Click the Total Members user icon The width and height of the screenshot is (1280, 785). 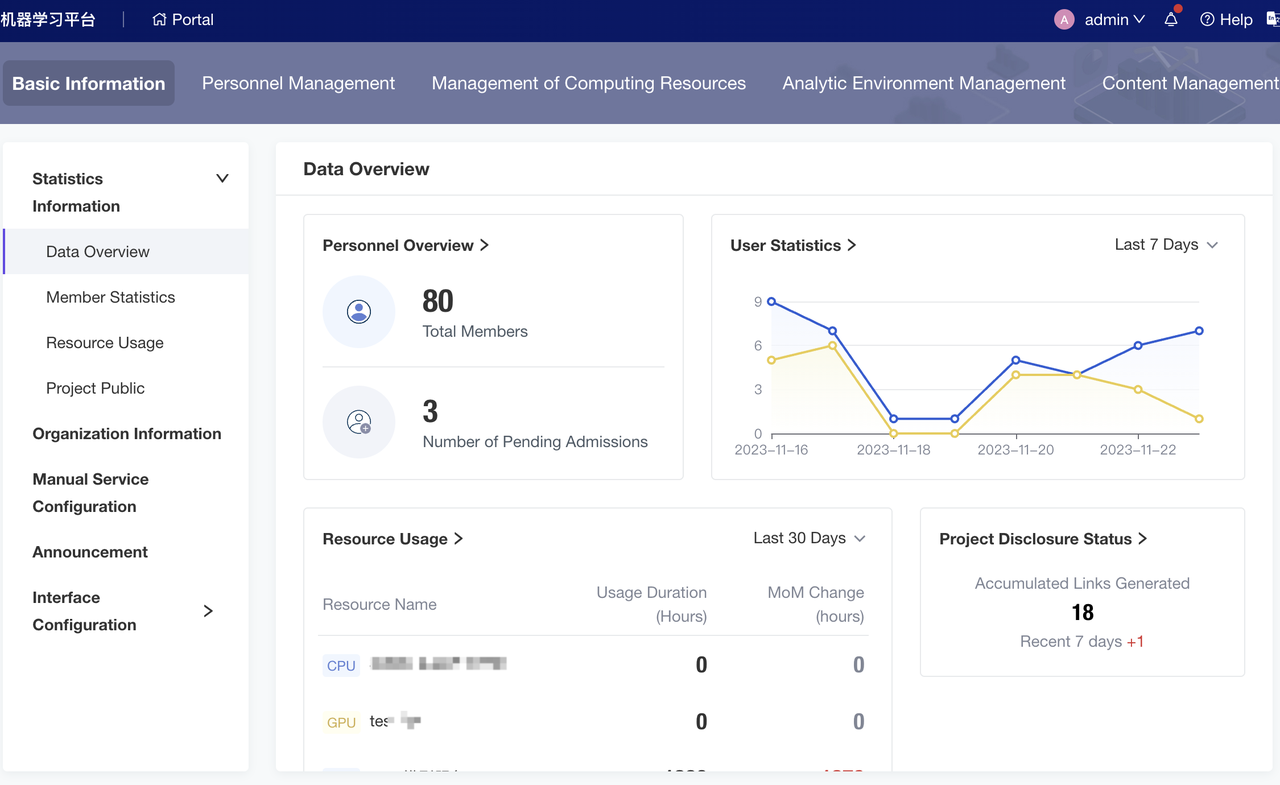coord(359,312)
